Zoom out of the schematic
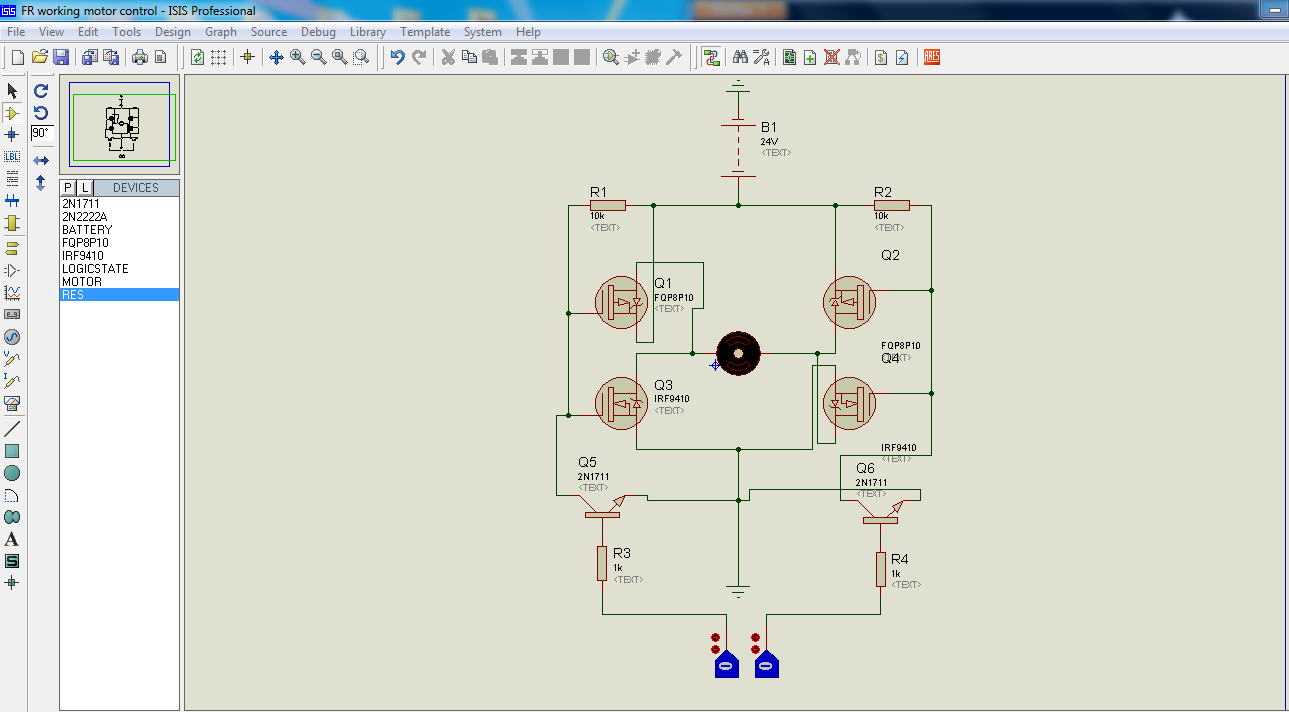Viewport: 1289px width, 712px height. point(319,57)
